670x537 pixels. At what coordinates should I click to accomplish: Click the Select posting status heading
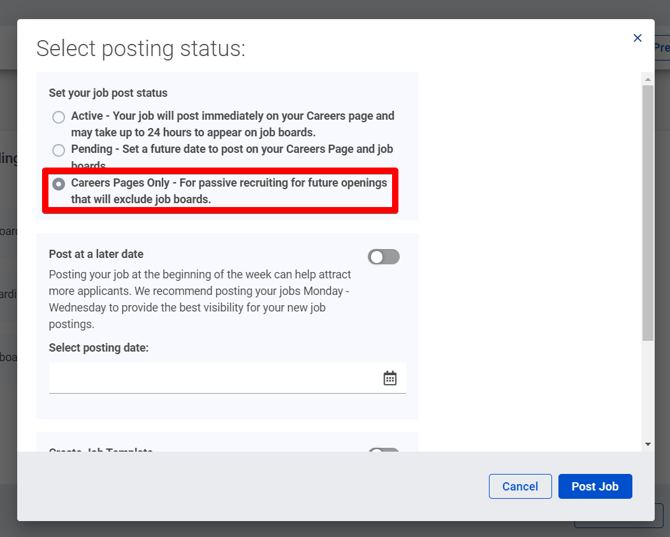[x=140, y=48]
